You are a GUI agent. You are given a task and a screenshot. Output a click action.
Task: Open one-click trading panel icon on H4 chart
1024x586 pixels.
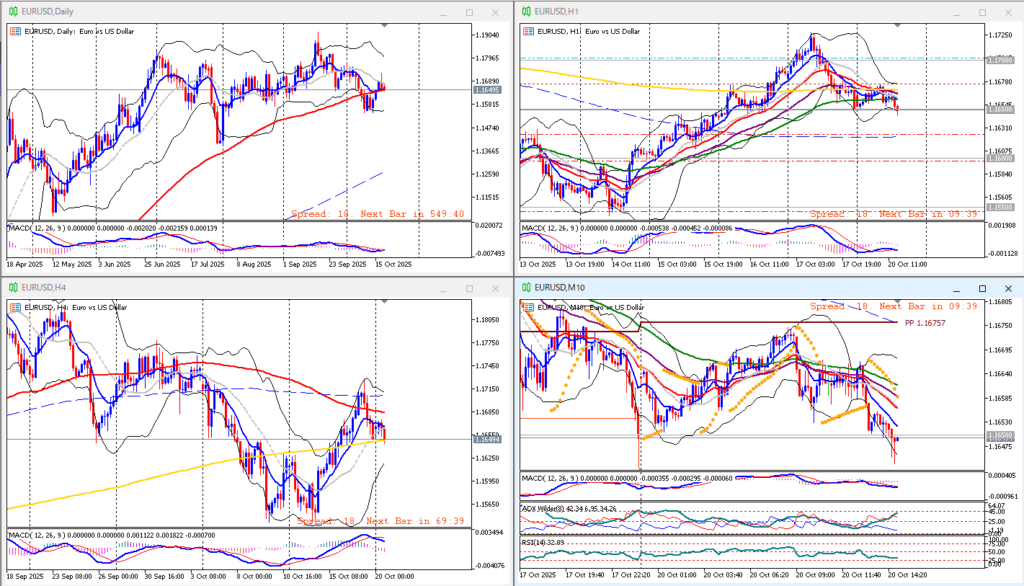coord(14,307)
